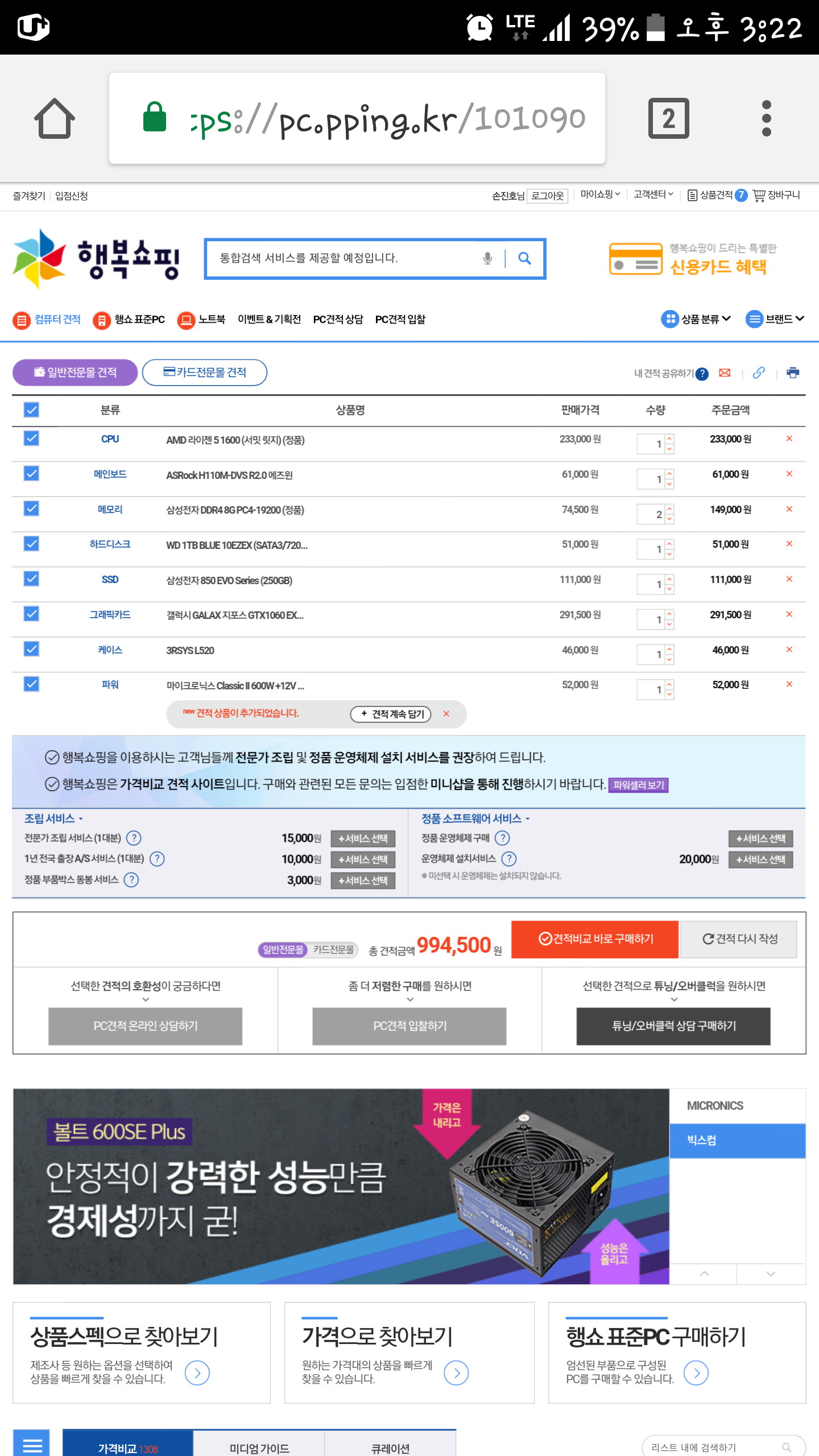819x1456 pixels.
Task: Adjust the 메모리 quantity stepper
Action: coord(669,514)
